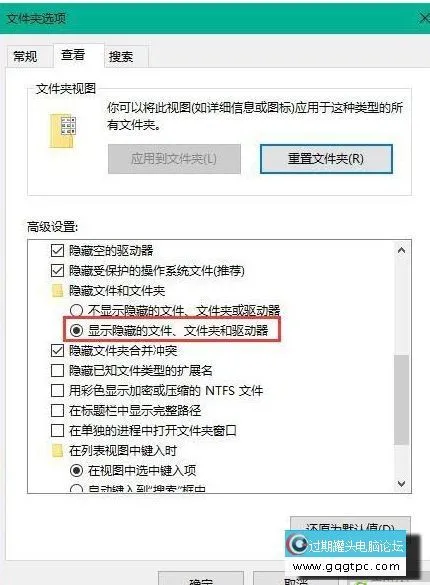430x585 pixels.
Task: Check 在标题栏中显示完整路径 option
Action: pos(57,410)
